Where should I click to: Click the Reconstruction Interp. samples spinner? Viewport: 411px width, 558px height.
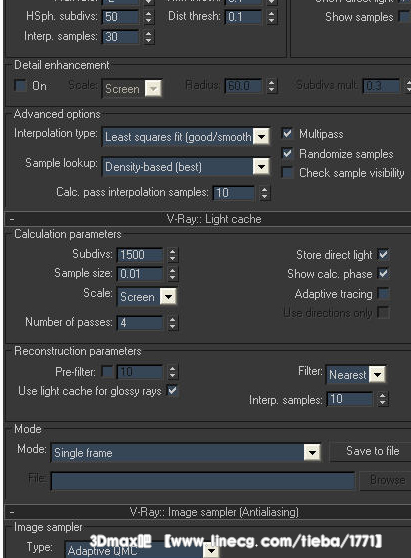[383, 399]
